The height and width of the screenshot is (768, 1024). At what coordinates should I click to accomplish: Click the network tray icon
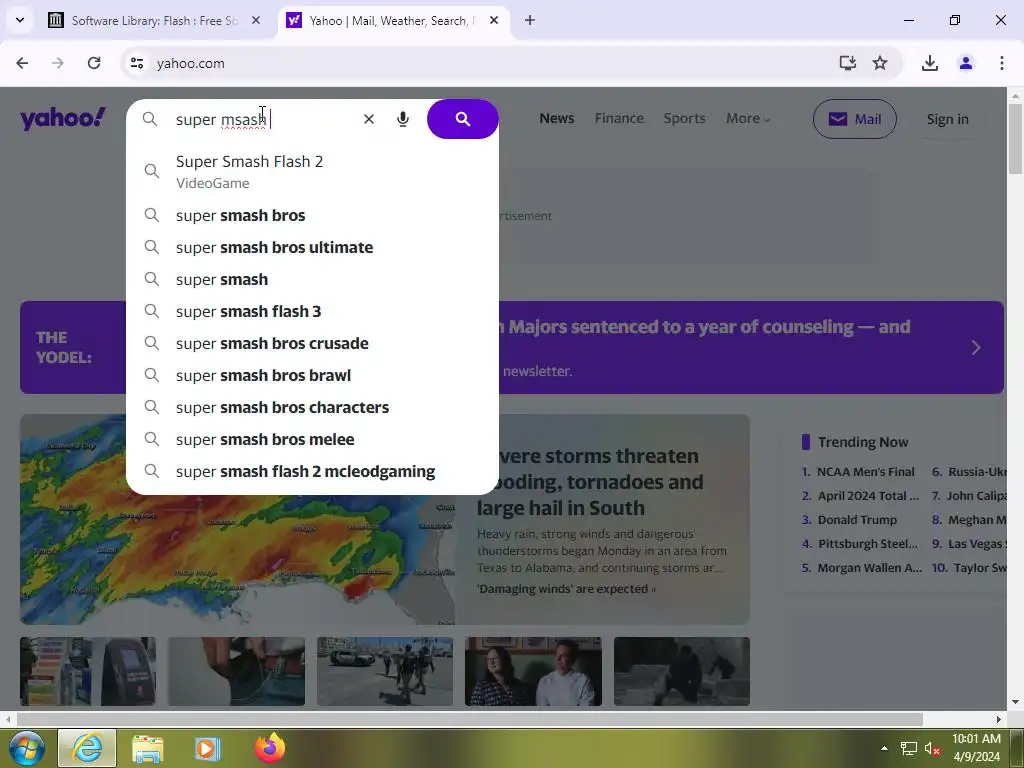[x=908, y=749]
